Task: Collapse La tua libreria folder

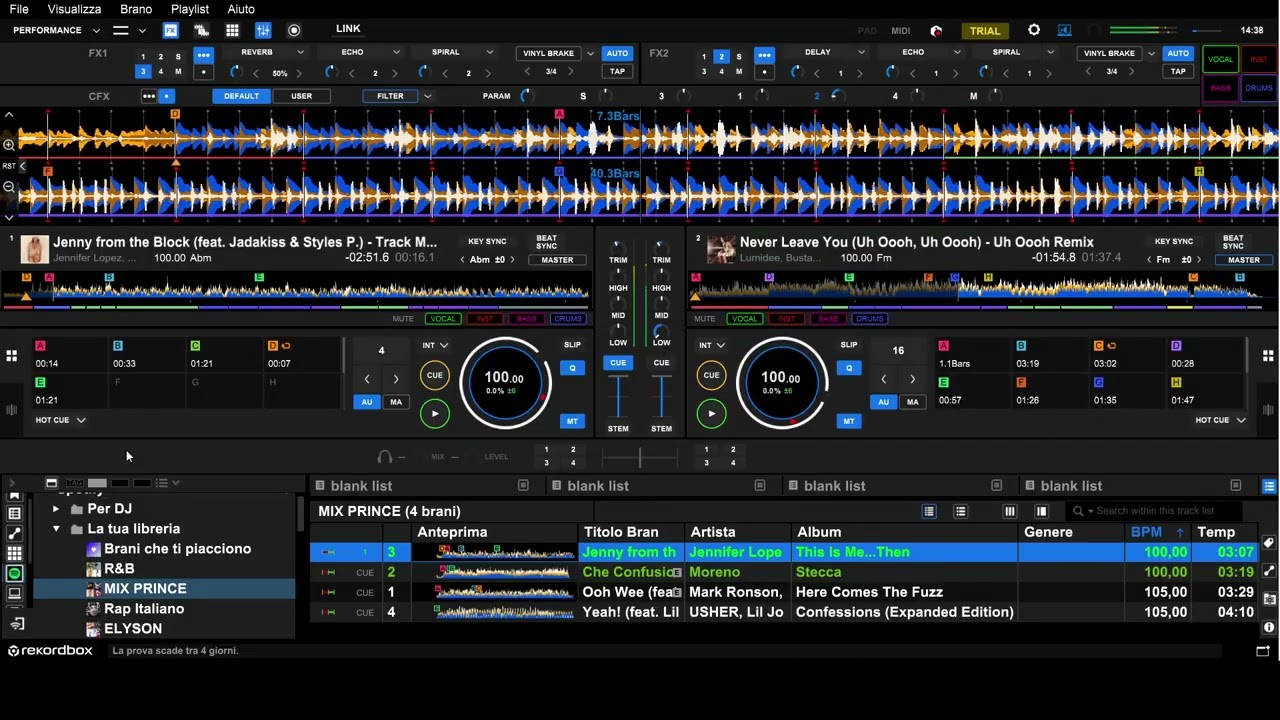Action: pyautogui.click(x=56, y=529)
